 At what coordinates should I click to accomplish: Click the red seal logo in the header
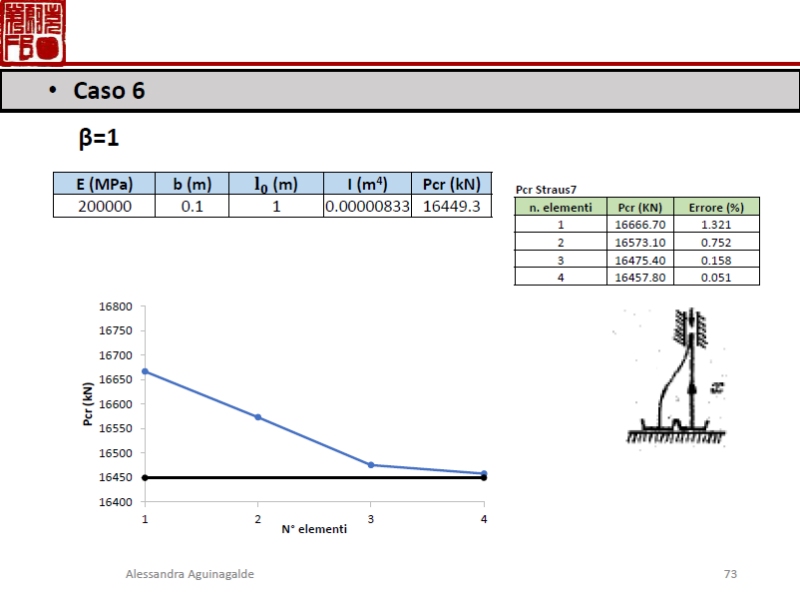33,30
